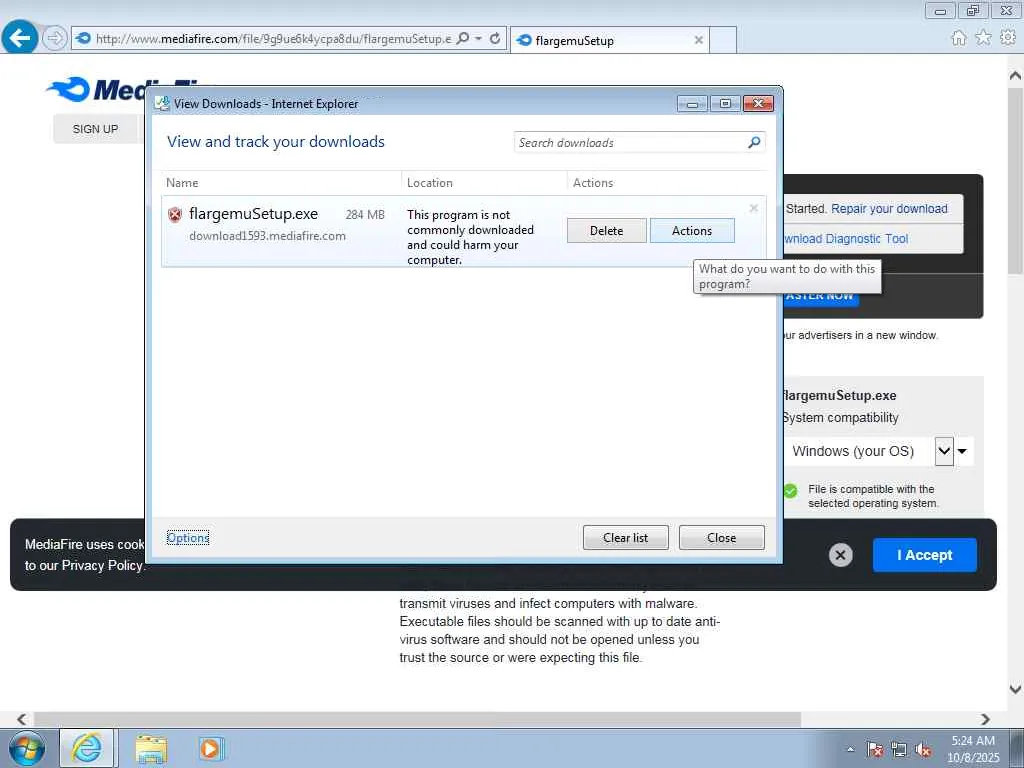Click the horizontal scrollbar right arrow
Viewport: 1024px width, 768px height.
985,719
